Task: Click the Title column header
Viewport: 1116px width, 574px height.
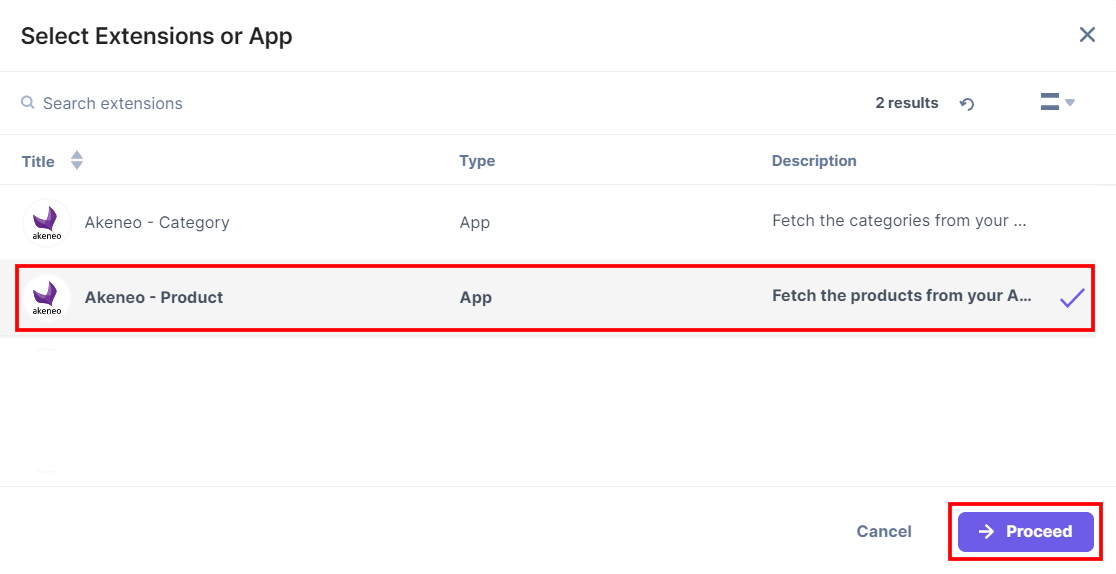Action: (x=38, y=161)
